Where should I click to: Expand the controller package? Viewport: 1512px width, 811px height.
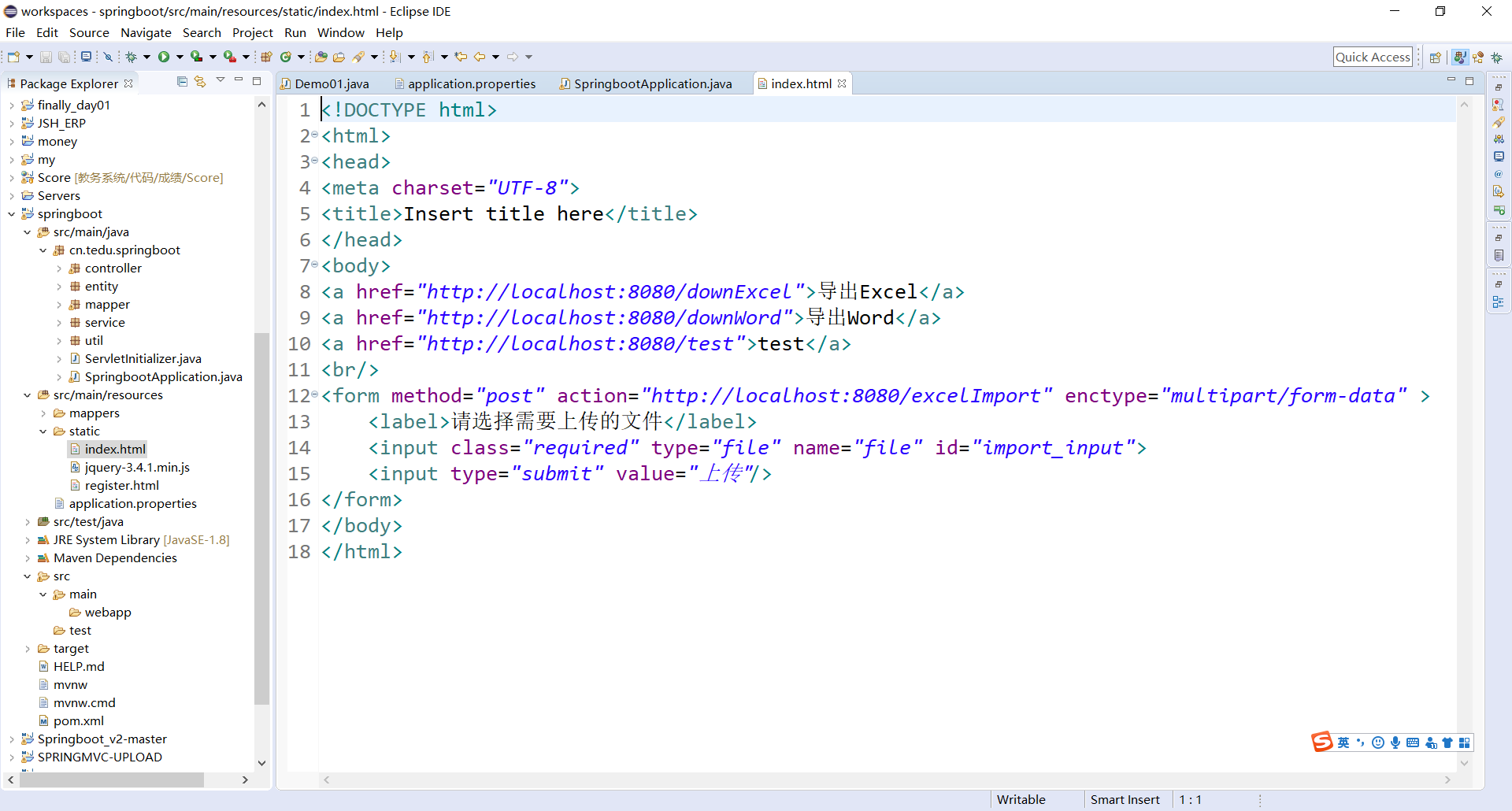coord(59,268)
